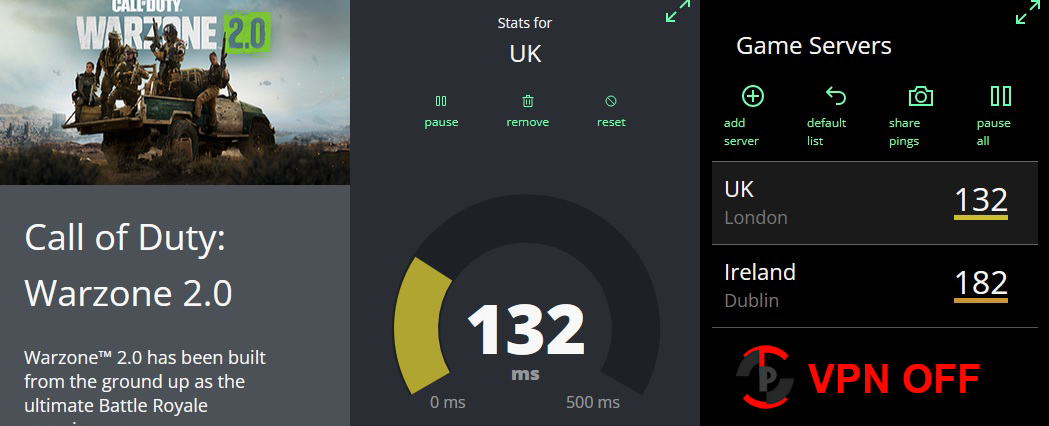
Task: Pause pinging for the UK stats
Action: pyautogui.click(x=441, y=111)
